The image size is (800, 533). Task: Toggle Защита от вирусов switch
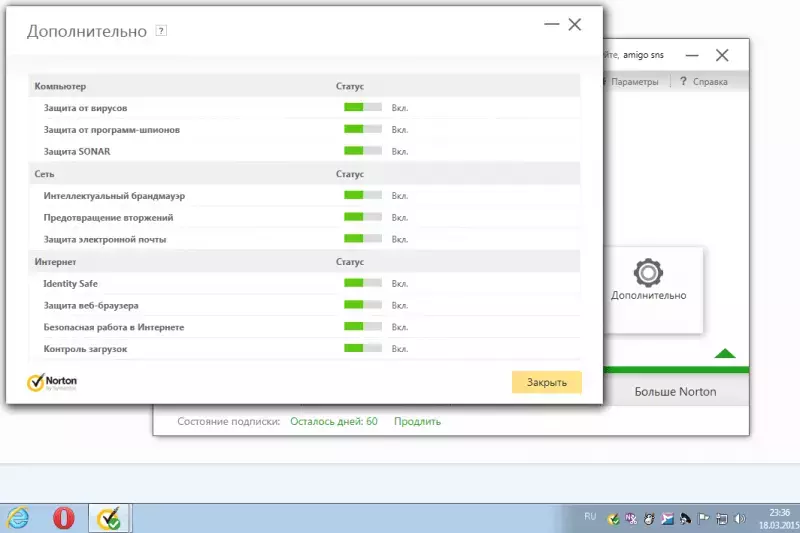[363, 107]
